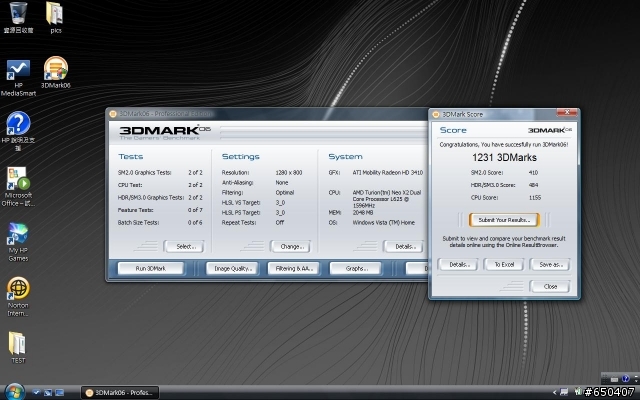This screenshot has width=640, height=400.
Task: Open the Windows Start orb
Action: tap(15, 392)
